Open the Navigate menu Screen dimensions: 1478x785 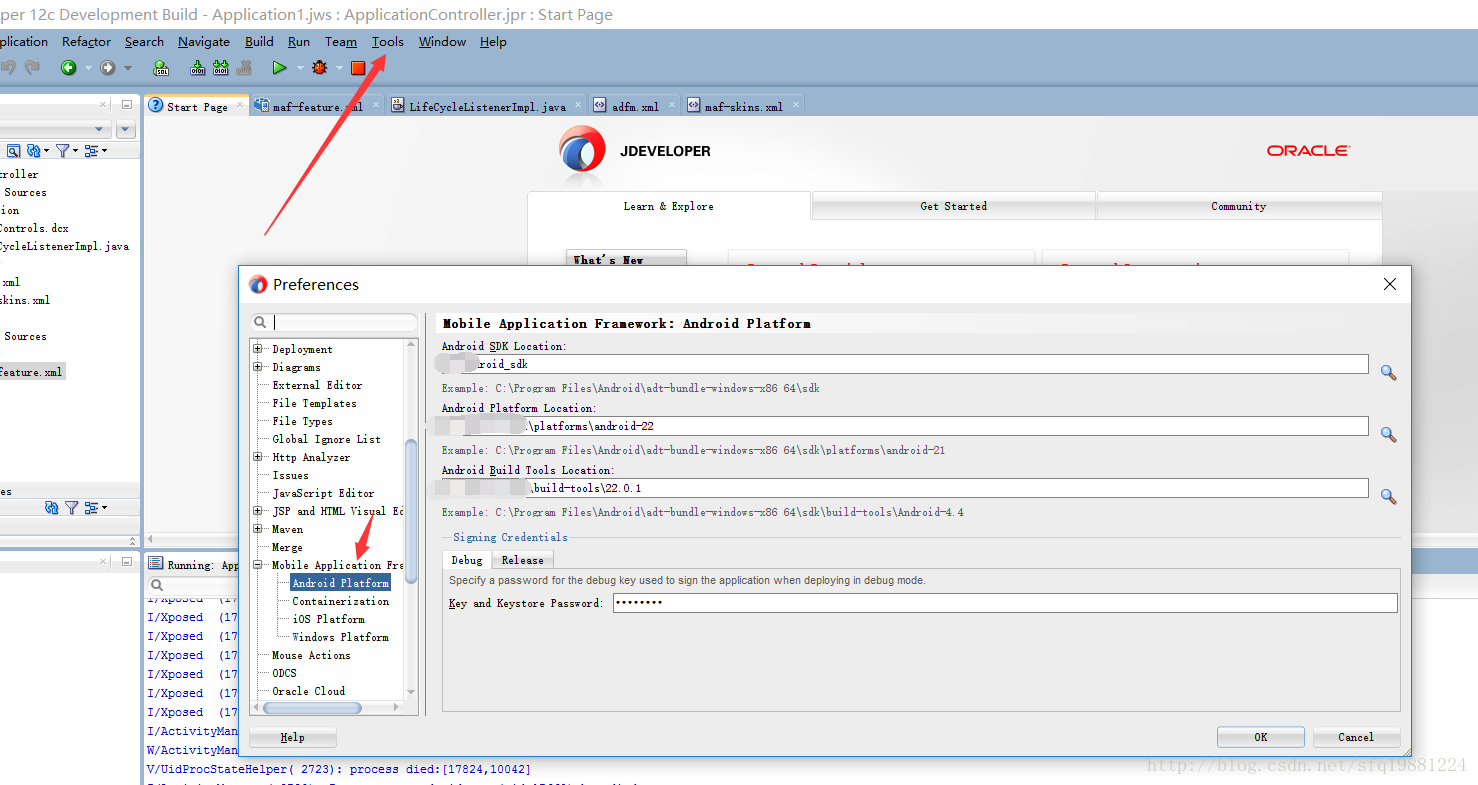pos(204,42)
